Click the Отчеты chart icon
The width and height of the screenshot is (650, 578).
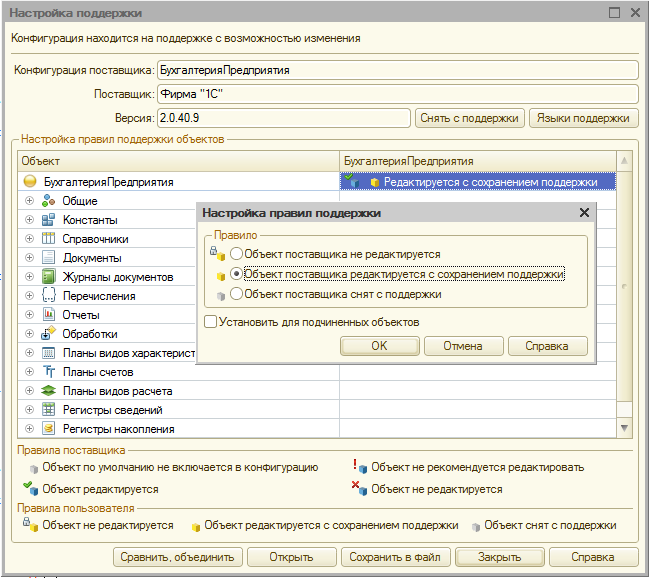(x=49, y=315)
